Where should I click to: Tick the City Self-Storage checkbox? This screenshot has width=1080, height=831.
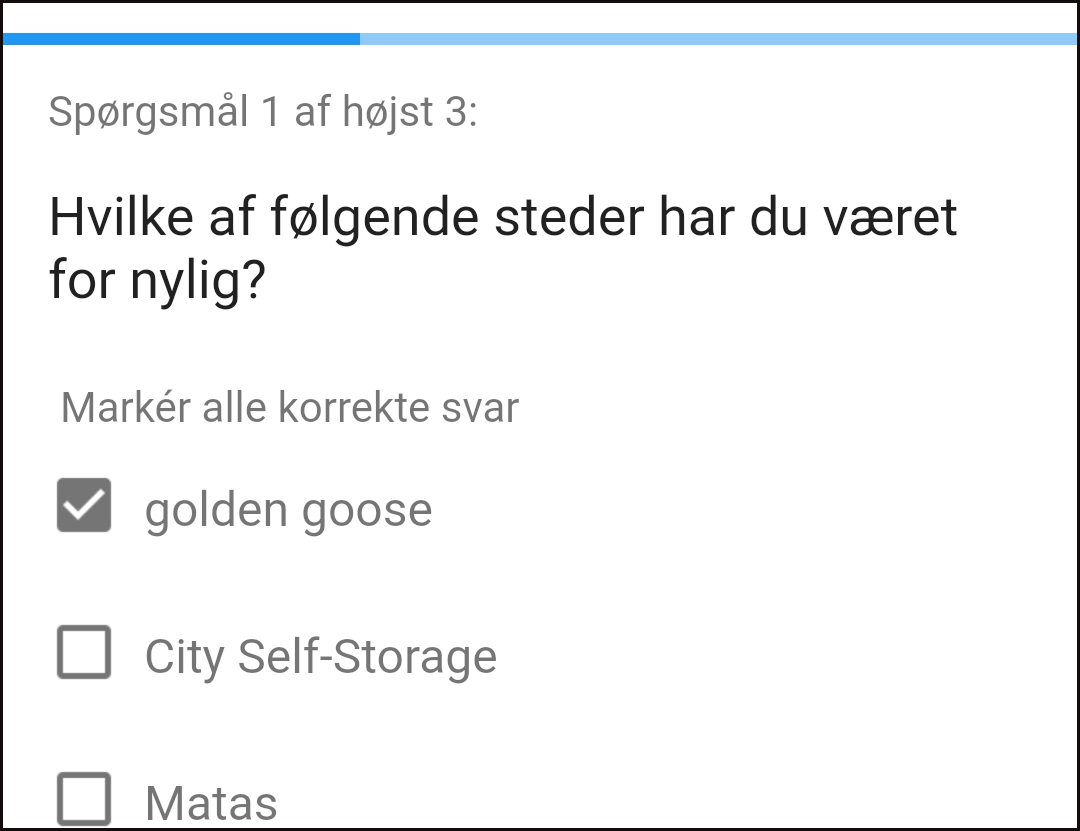tap(84, 652)
